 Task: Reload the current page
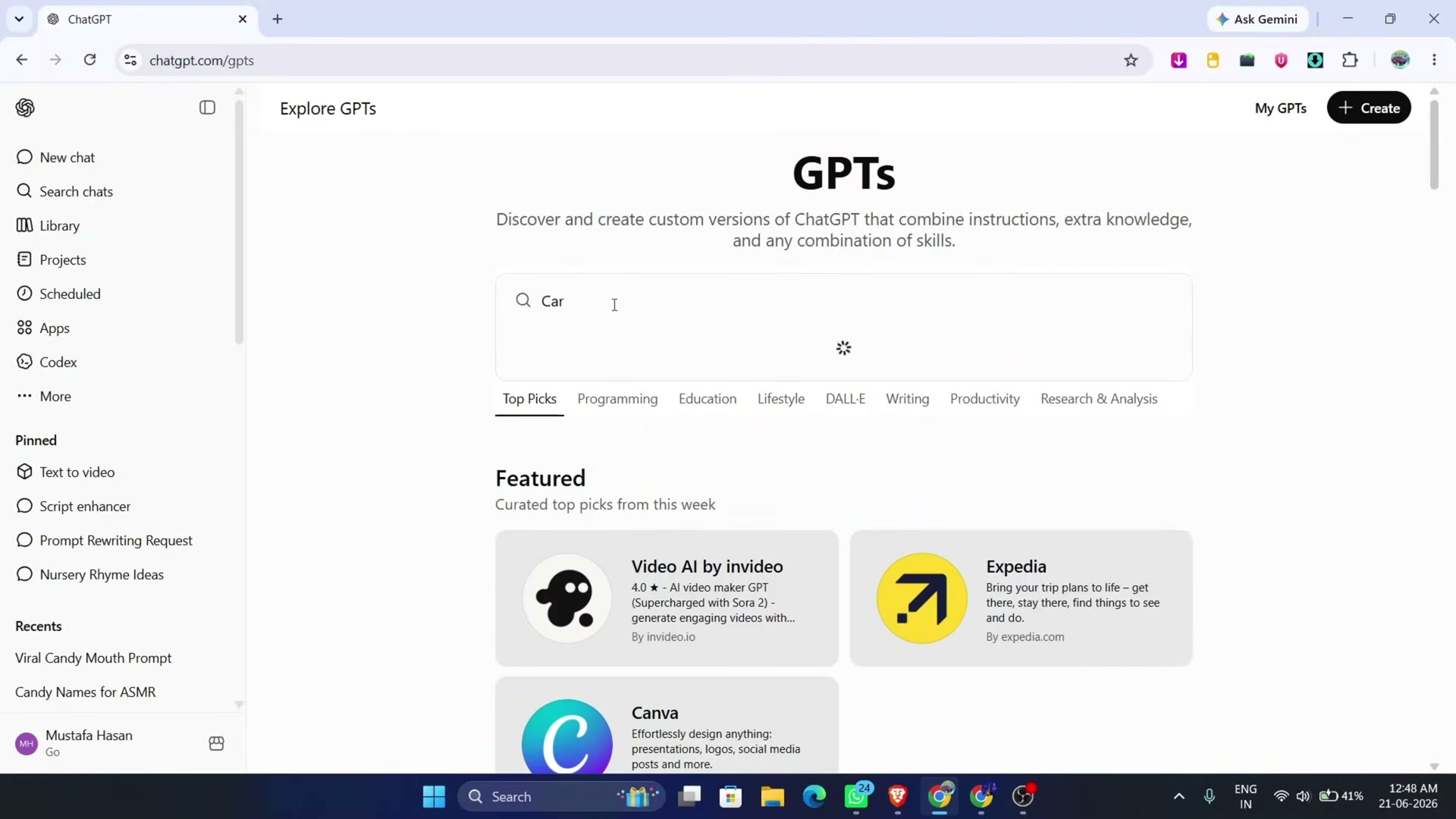coord(89,60)
